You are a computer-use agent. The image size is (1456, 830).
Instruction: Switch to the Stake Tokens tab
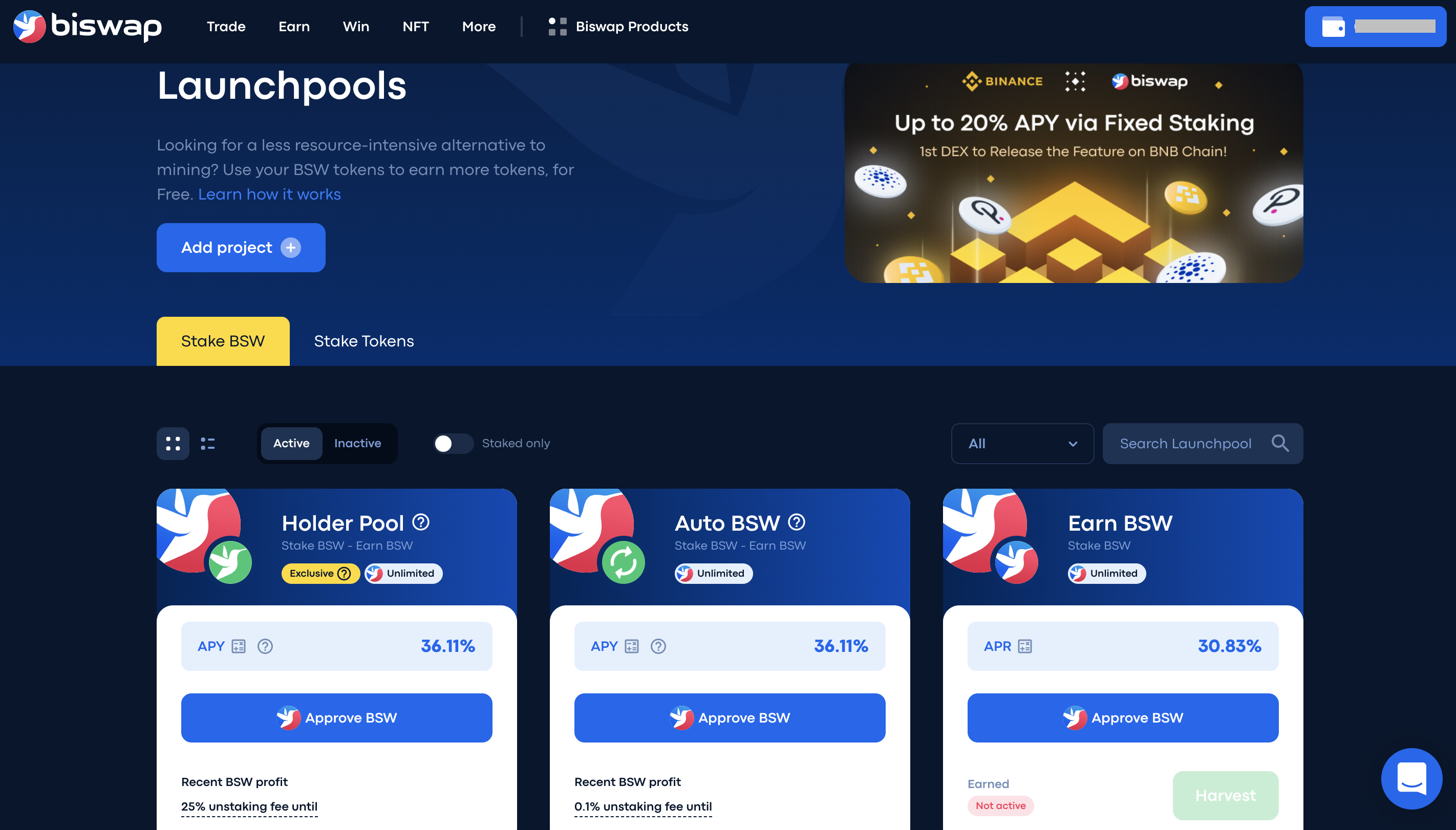tap(364, 341)
